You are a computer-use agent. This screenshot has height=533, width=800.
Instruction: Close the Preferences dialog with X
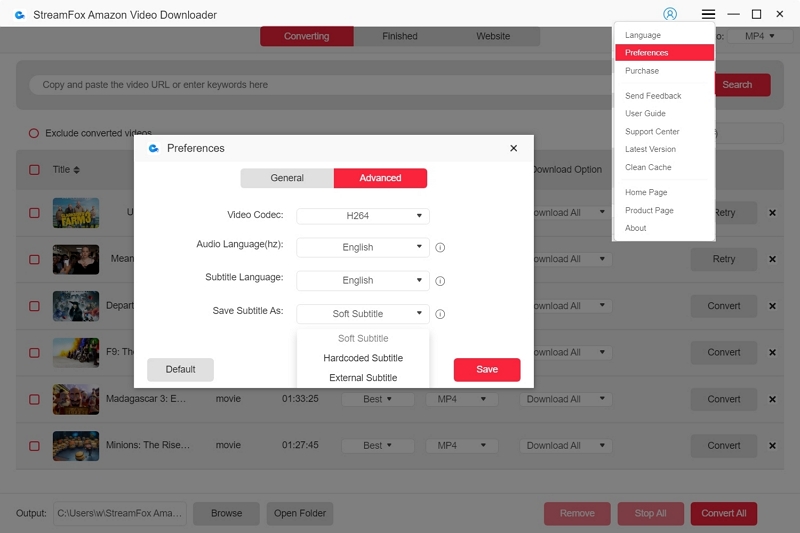513,148
